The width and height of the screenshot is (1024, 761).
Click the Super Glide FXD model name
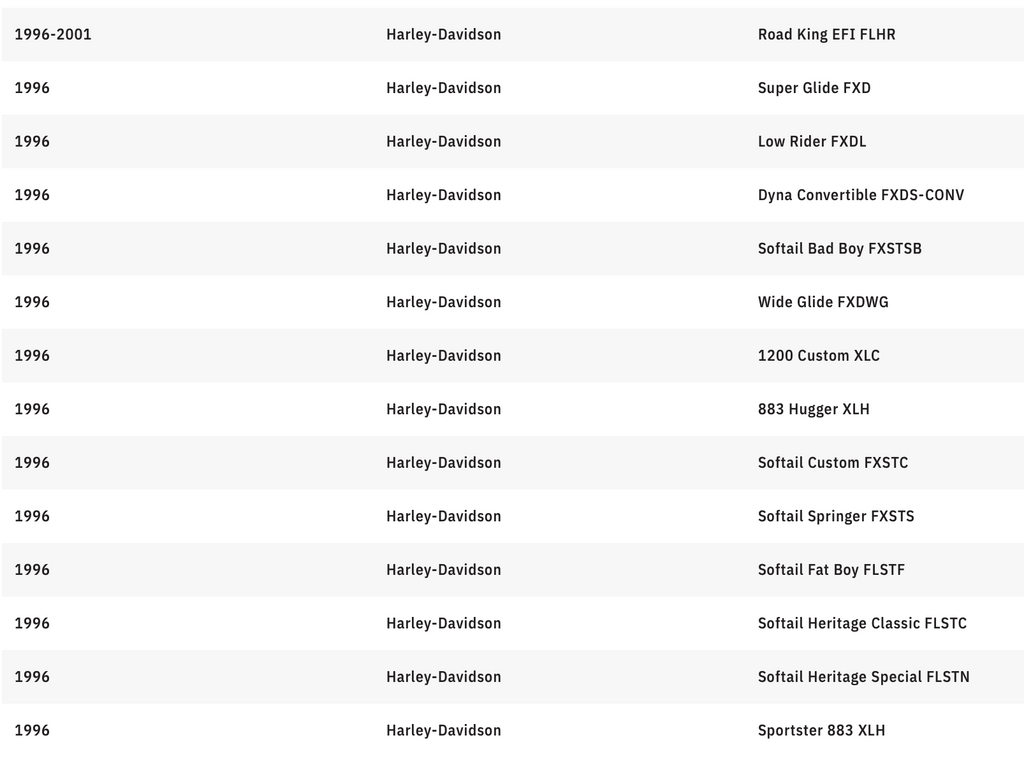click(814, 88)
